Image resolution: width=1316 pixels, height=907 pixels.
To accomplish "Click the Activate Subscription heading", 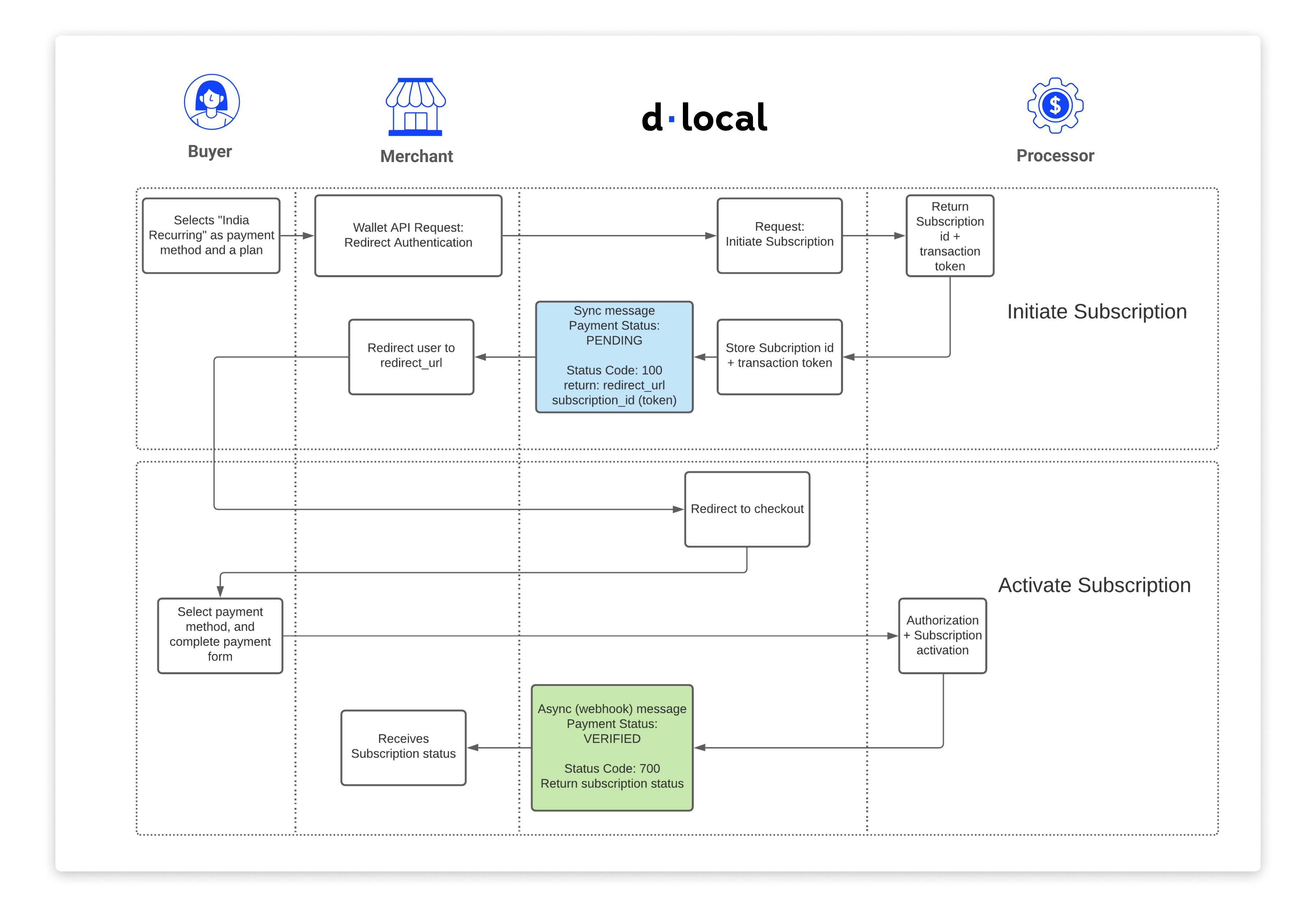I will point(1094,585).
